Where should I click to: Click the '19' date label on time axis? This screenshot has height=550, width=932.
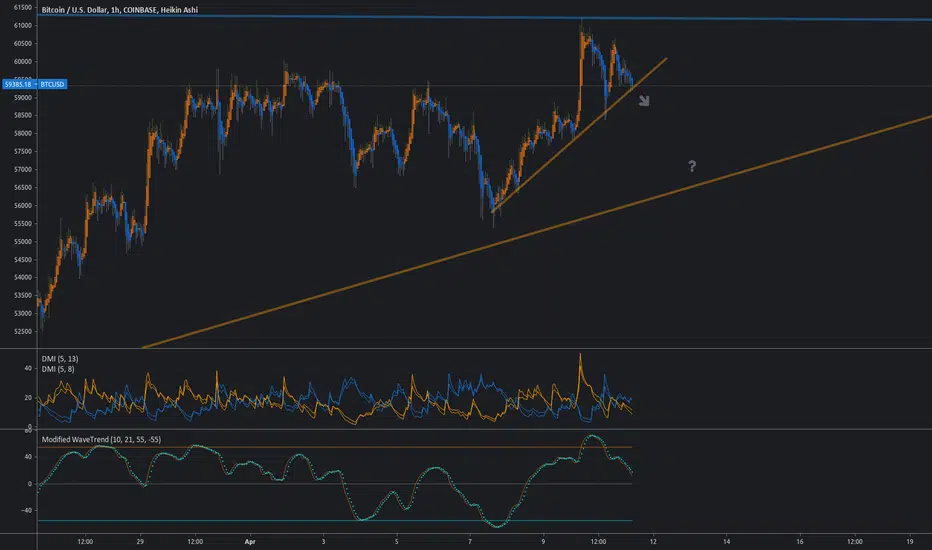click(x=910, y=542)
